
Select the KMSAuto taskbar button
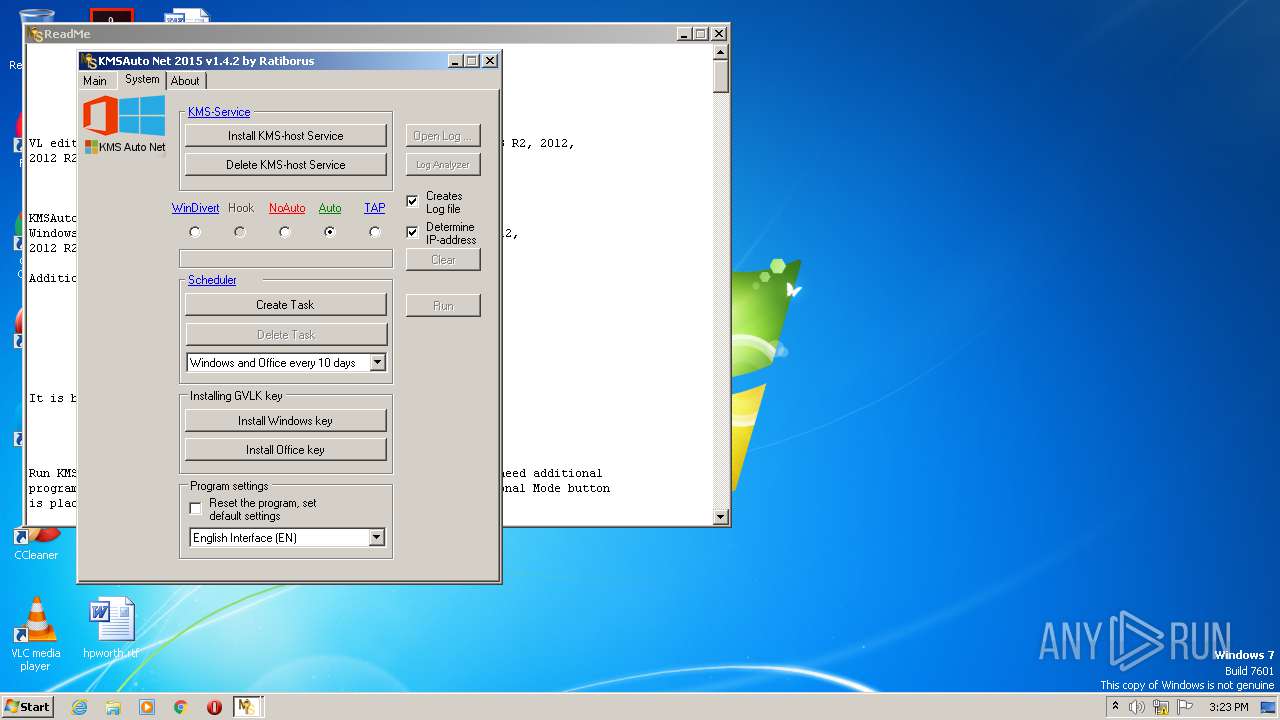(x=247, y=707)
